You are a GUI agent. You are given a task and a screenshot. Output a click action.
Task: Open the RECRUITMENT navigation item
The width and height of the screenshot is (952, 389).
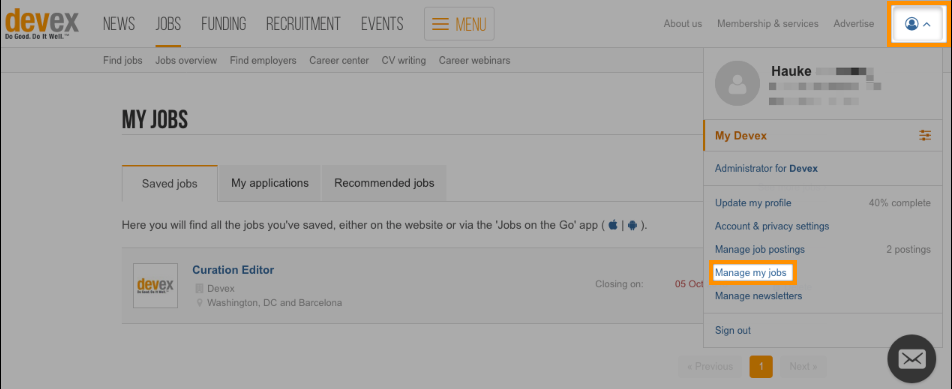click(304, 24)
